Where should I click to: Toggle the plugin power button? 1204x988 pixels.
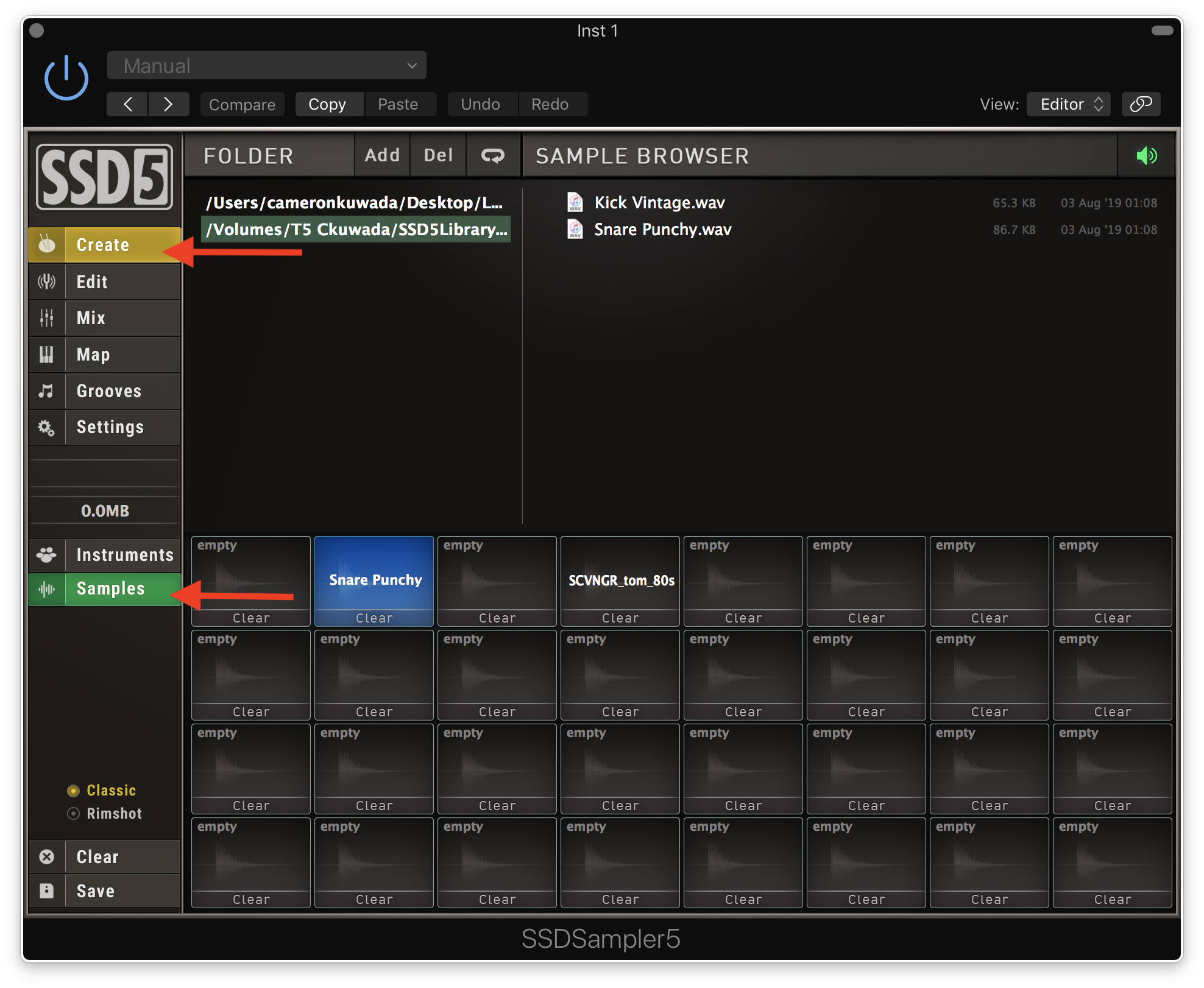click(x=66, y=78)
